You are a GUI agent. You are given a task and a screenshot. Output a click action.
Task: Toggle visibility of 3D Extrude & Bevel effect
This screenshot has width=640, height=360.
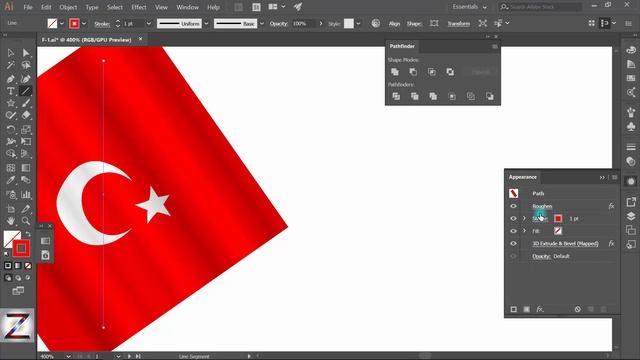[x=513, y=244]
